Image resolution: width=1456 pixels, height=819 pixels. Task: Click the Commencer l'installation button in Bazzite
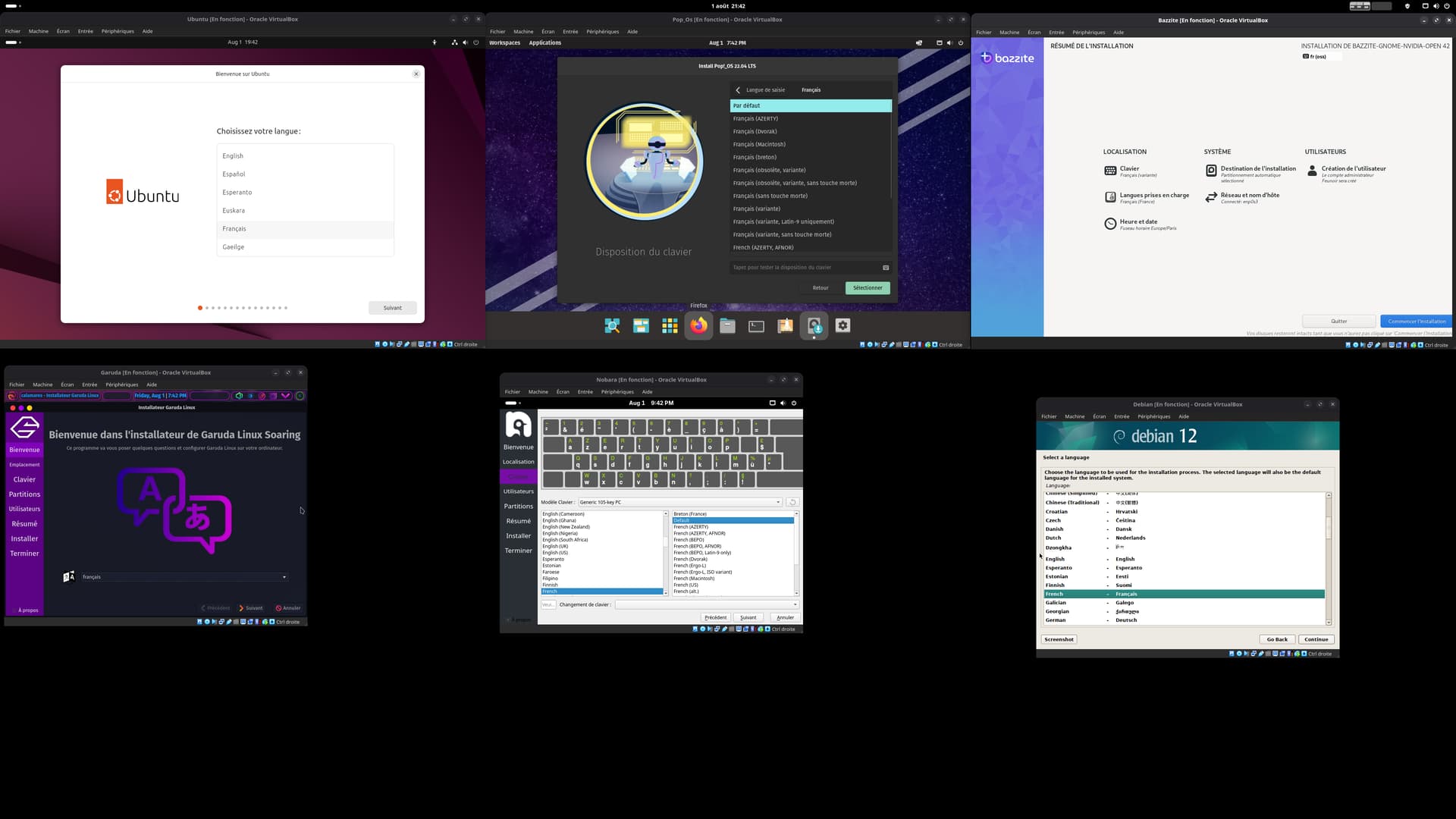point(1416,321)
